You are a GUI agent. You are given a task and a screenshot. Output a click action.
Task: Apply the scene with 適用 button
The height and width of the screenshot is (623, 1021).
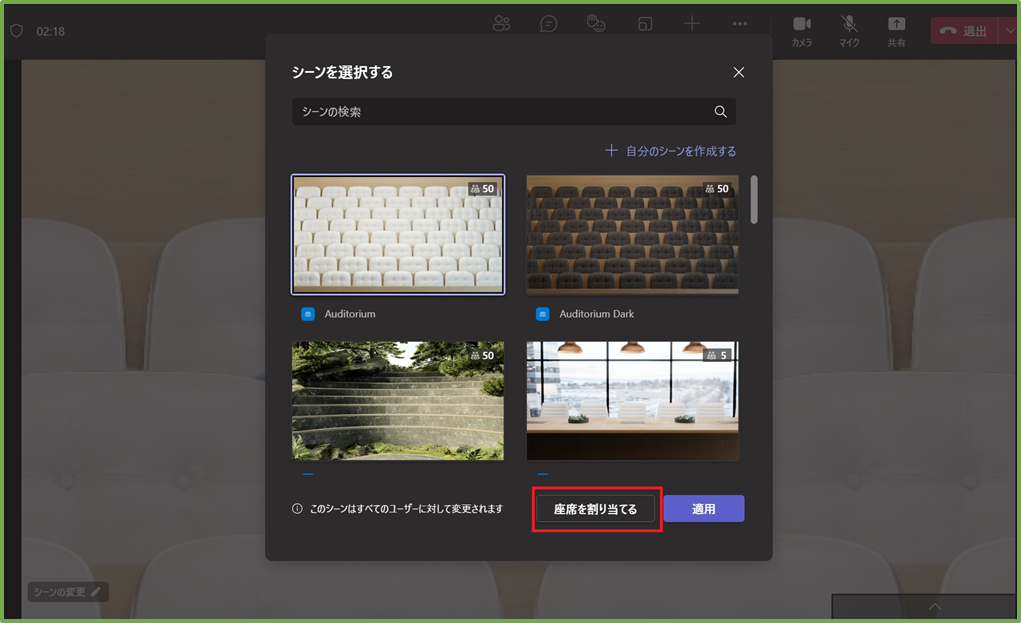[x=704, y=509]
